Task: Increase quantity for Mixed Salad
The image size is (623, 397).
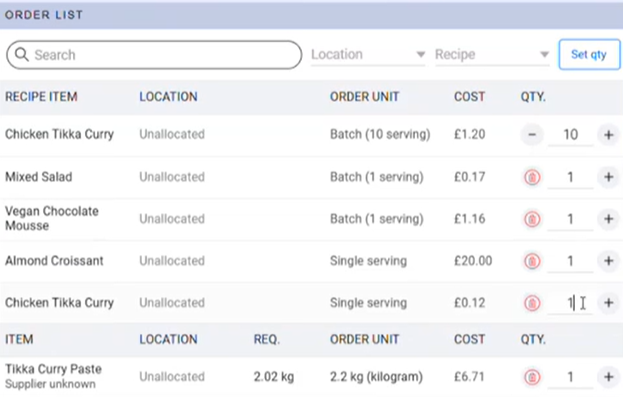Action: (608, 177)
